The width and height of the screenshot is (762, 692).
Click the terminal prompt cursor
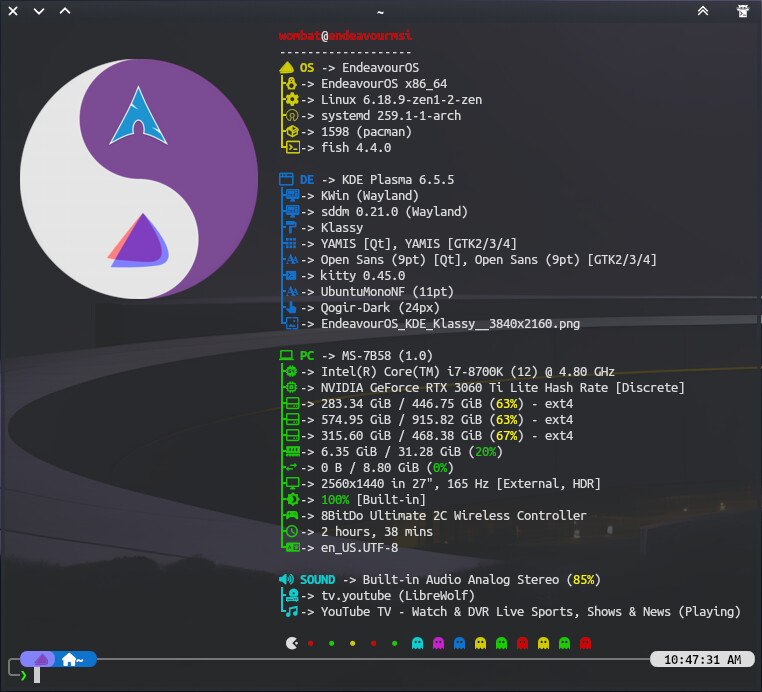[x=37, y=676]
